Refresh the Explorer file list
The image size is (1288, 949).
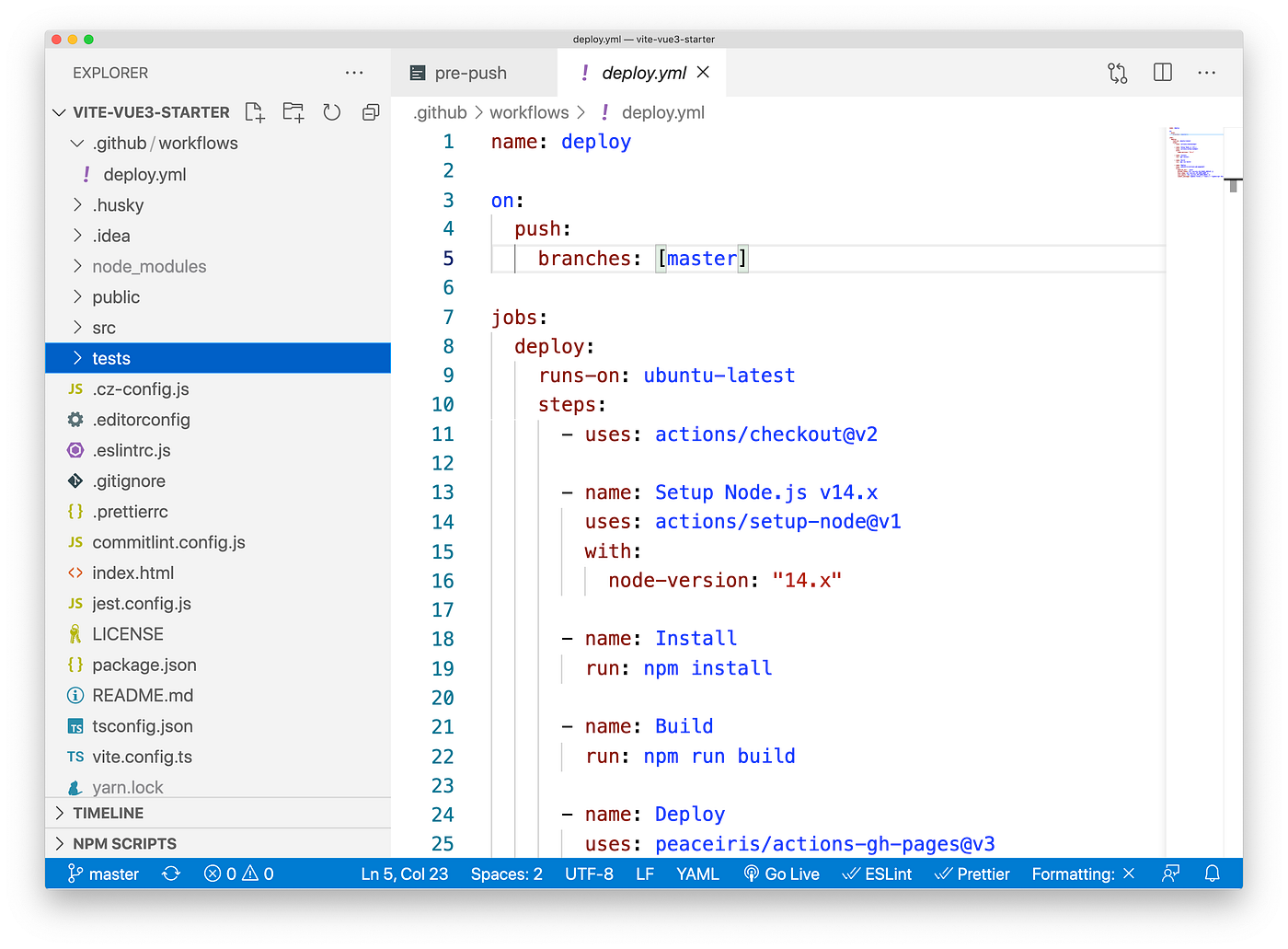click(331, 111)
